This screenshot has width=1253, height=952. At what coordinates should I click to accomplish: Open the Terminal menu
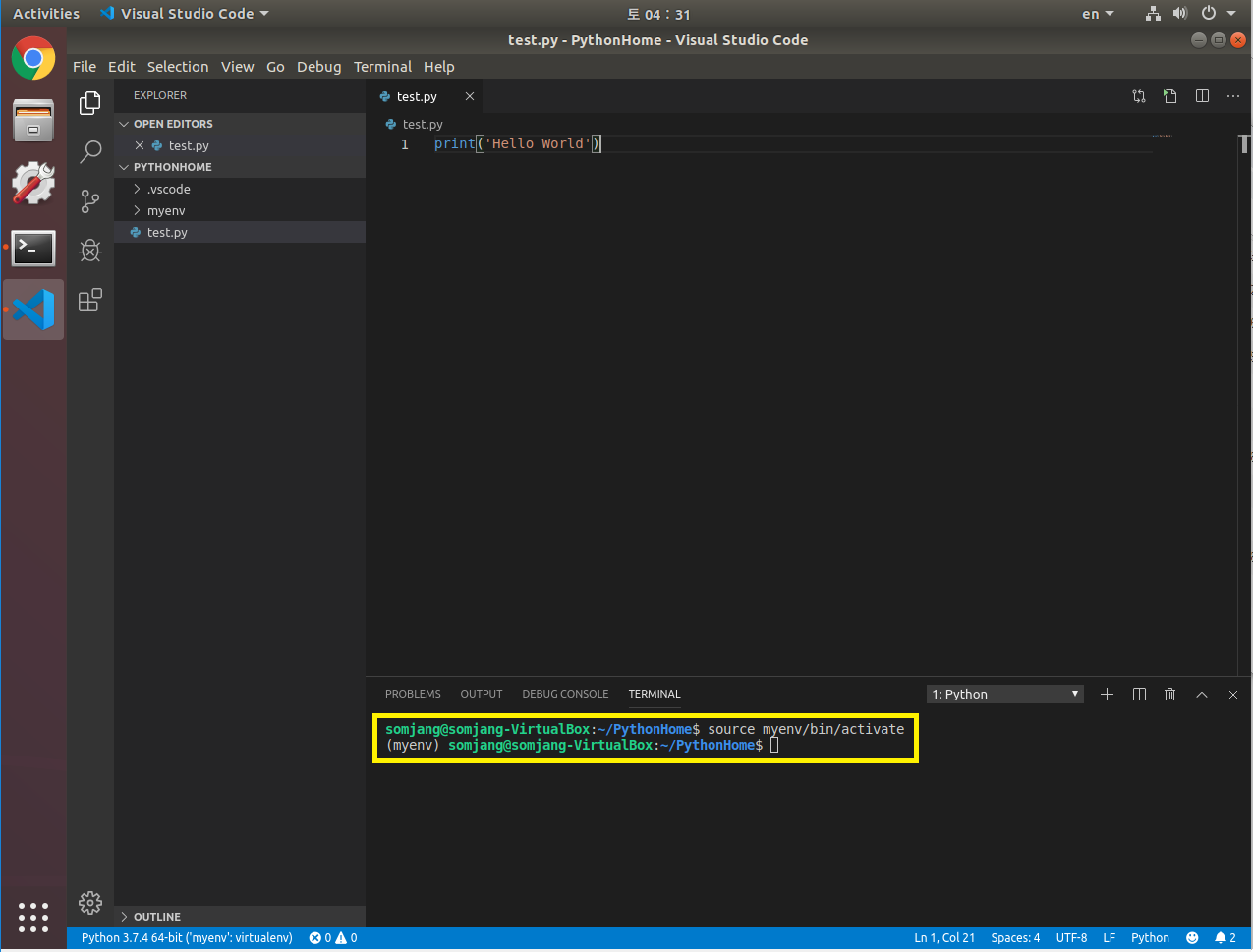pyautogui.click(x=382, y=67)
